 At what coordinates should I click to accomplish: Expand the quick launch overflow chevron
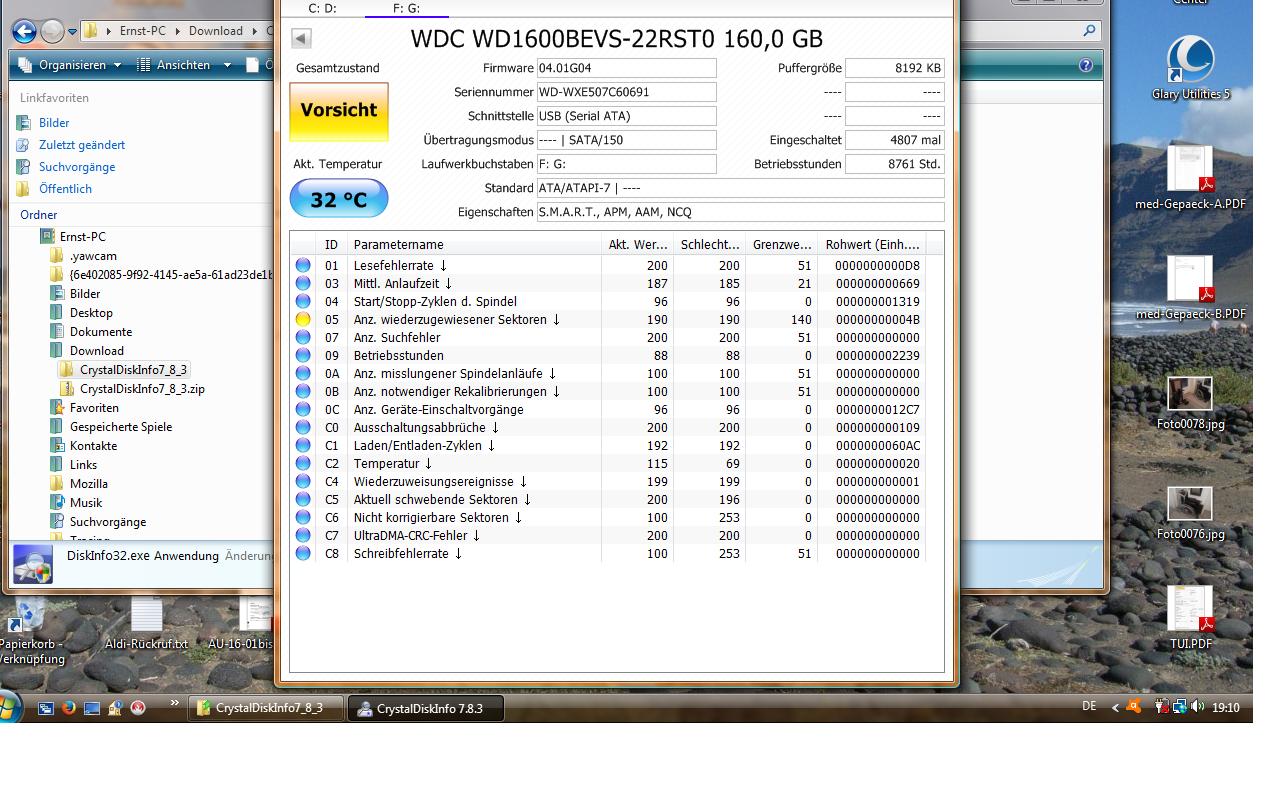pyautogui.click(x=175, y=703)
